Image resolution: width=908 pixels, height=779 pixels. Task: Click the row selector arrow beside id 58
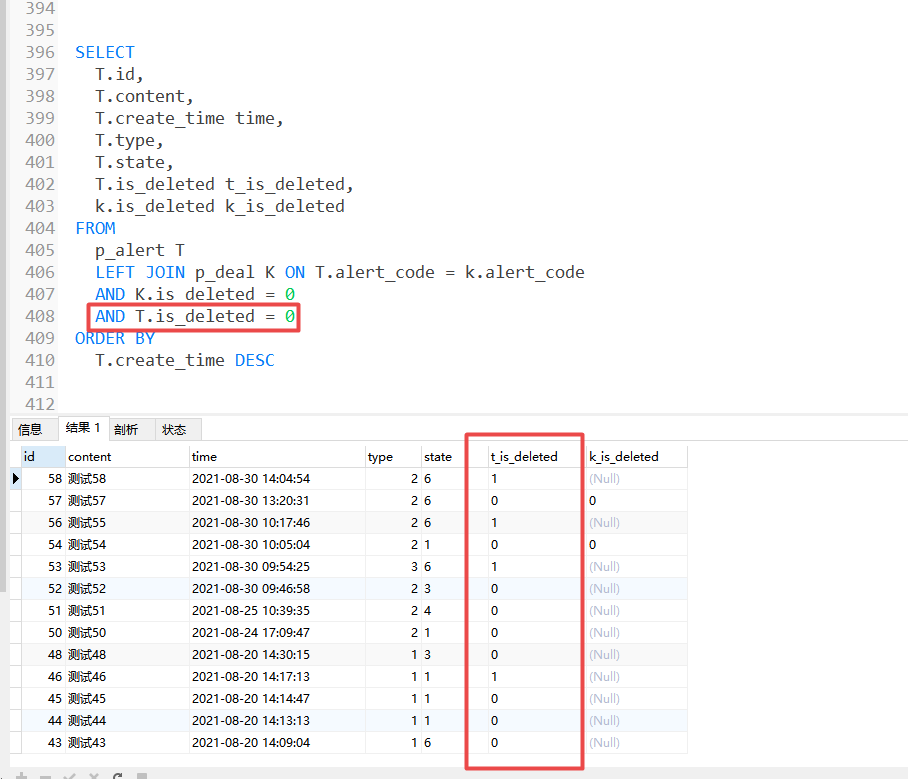click(x=14, y=478)
